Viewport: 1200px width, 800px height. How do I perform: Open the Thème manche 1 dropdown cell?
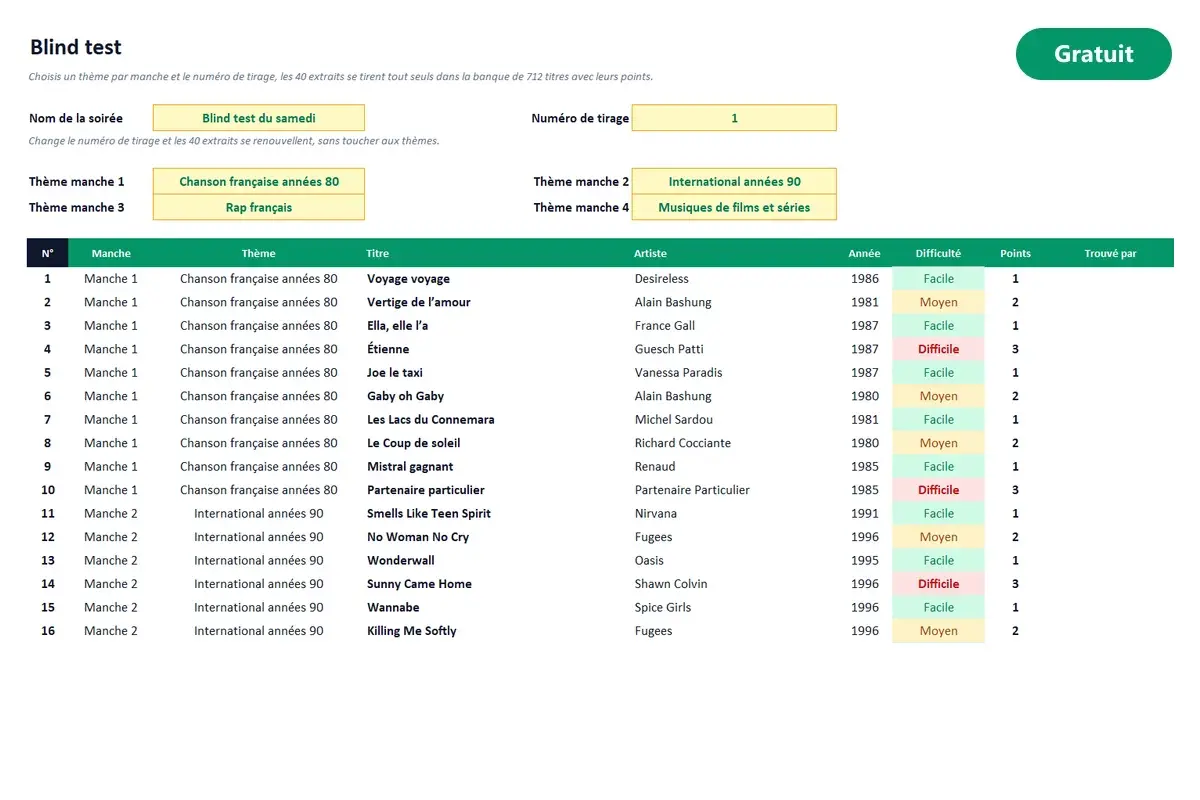point(259,181)
